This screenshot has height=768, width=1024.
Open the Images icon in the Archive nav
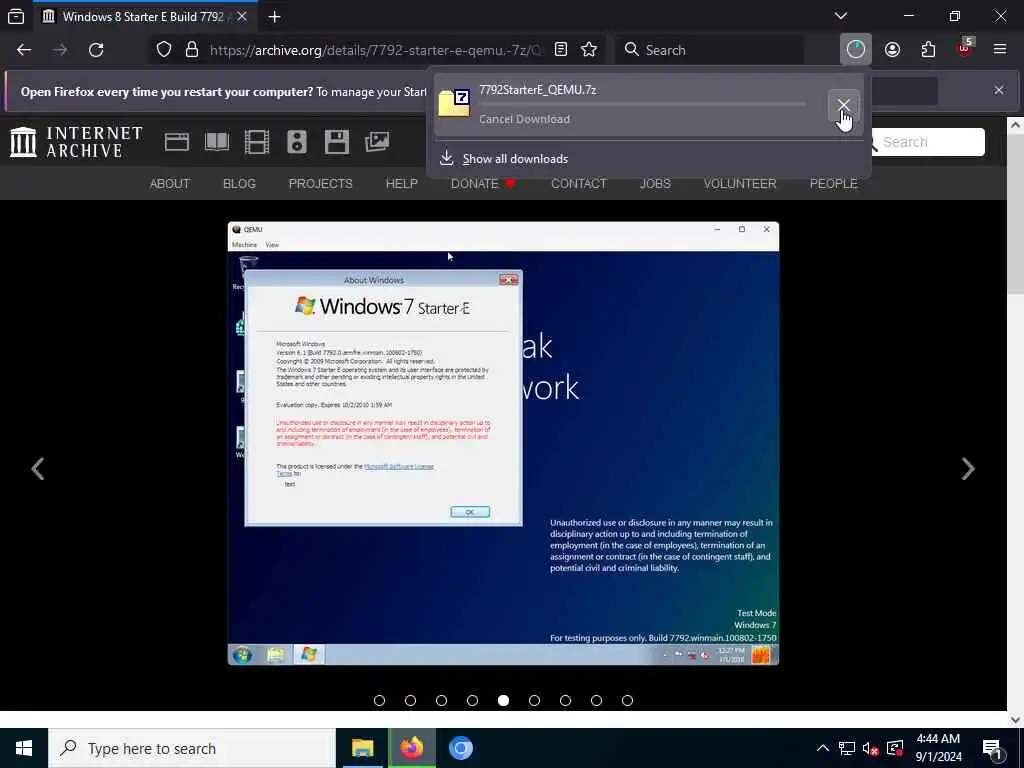pyautogui.click(x=377, y=142)
